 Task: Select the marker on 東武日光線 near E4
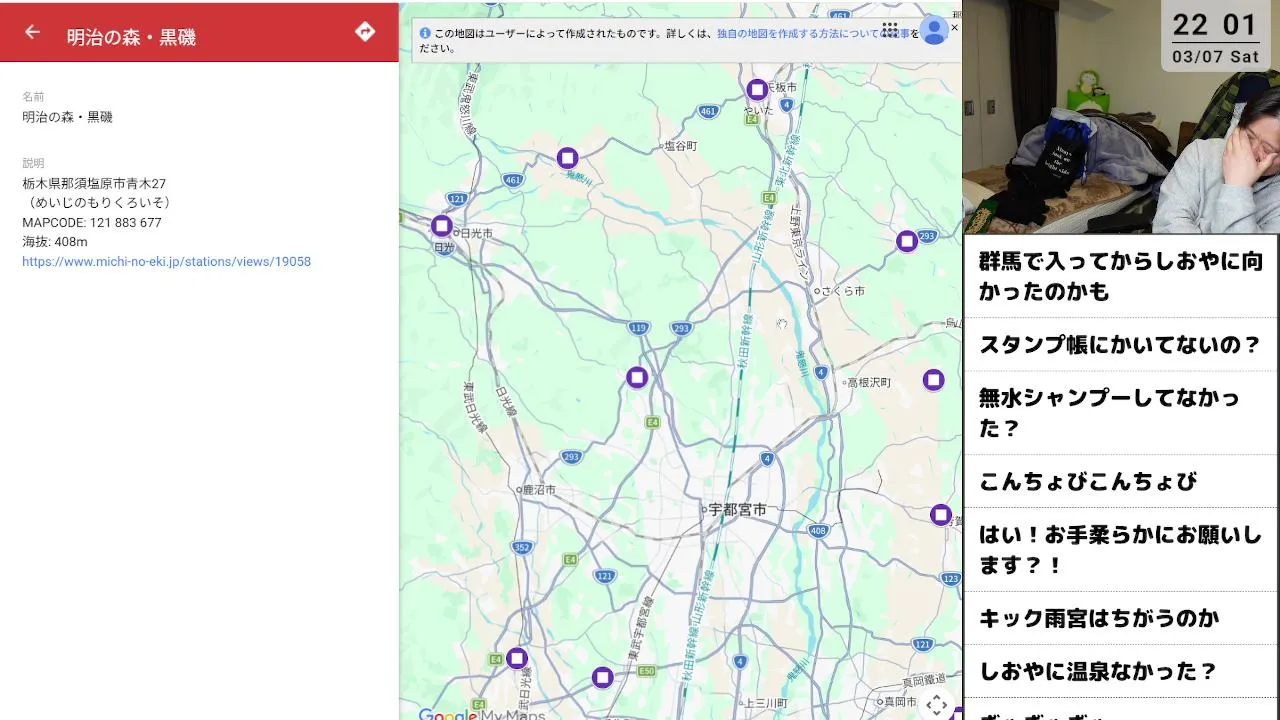pos(516,658)
